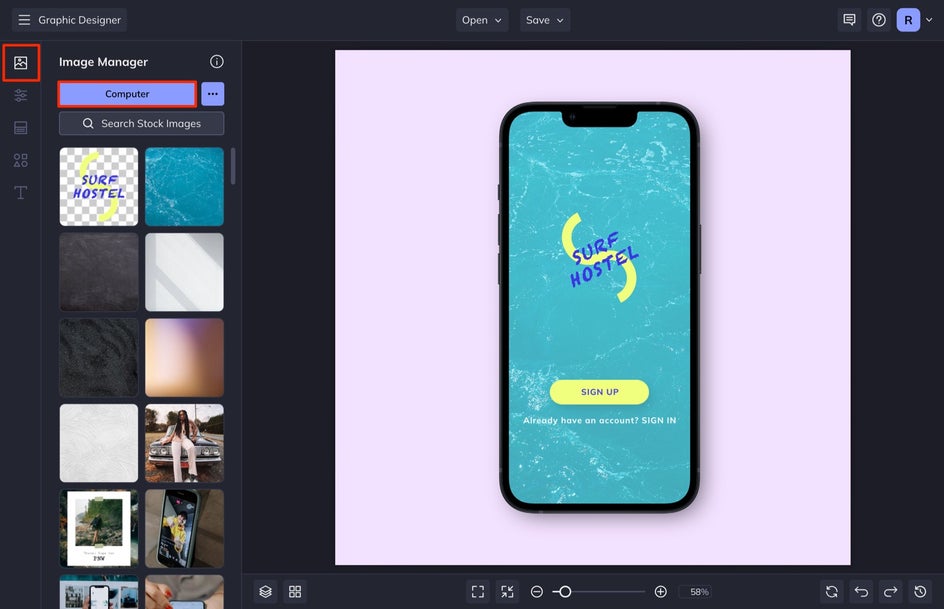Screen dimensions: 944x609
Task: Open the Templates sidebar icon
Action: (x=20, y=128)
